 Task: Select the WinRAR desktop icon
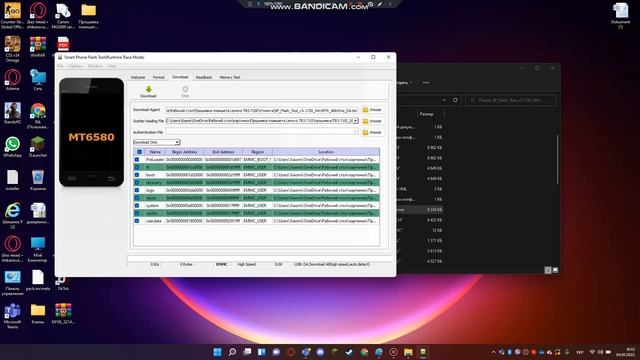[38, 47]
